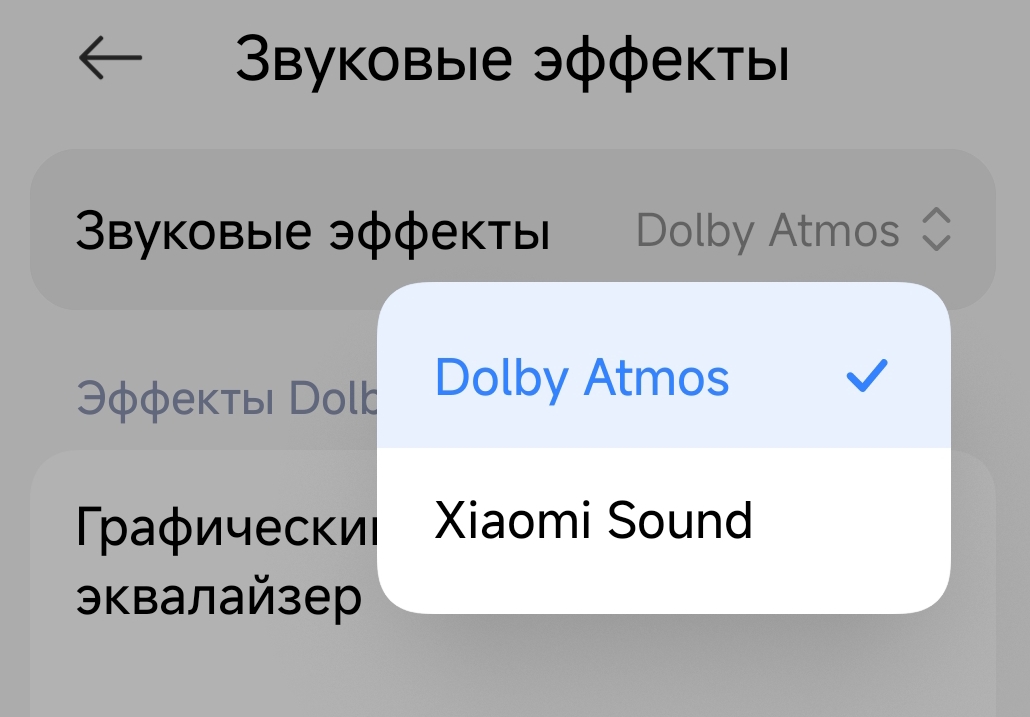The height and width of the screenshot is (717, 1030).
Task: Choose the Dolby Atmos popup option
Action: (x=582, y=377)
